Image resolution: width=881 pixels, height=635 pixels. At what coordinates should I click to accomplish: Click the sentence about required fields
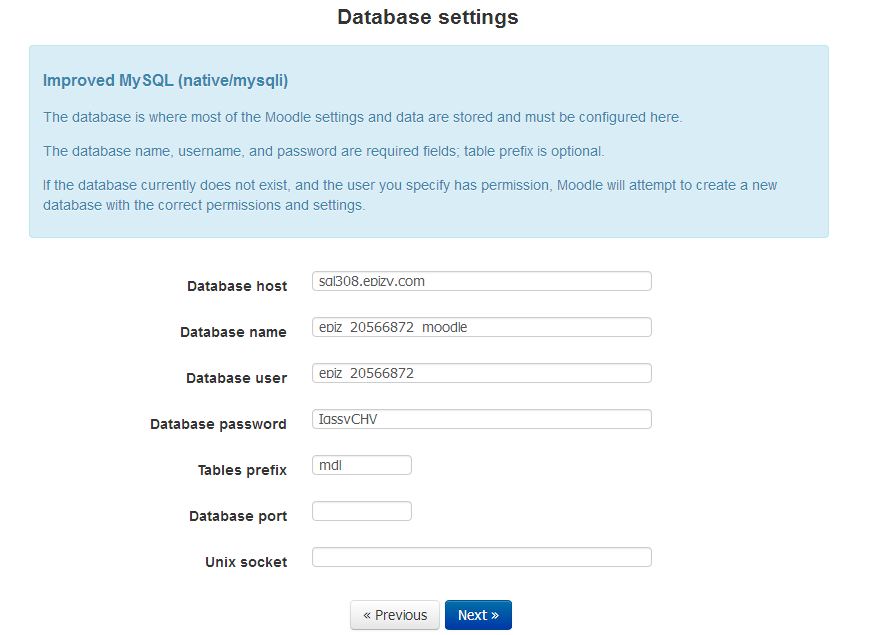(324, 151)
